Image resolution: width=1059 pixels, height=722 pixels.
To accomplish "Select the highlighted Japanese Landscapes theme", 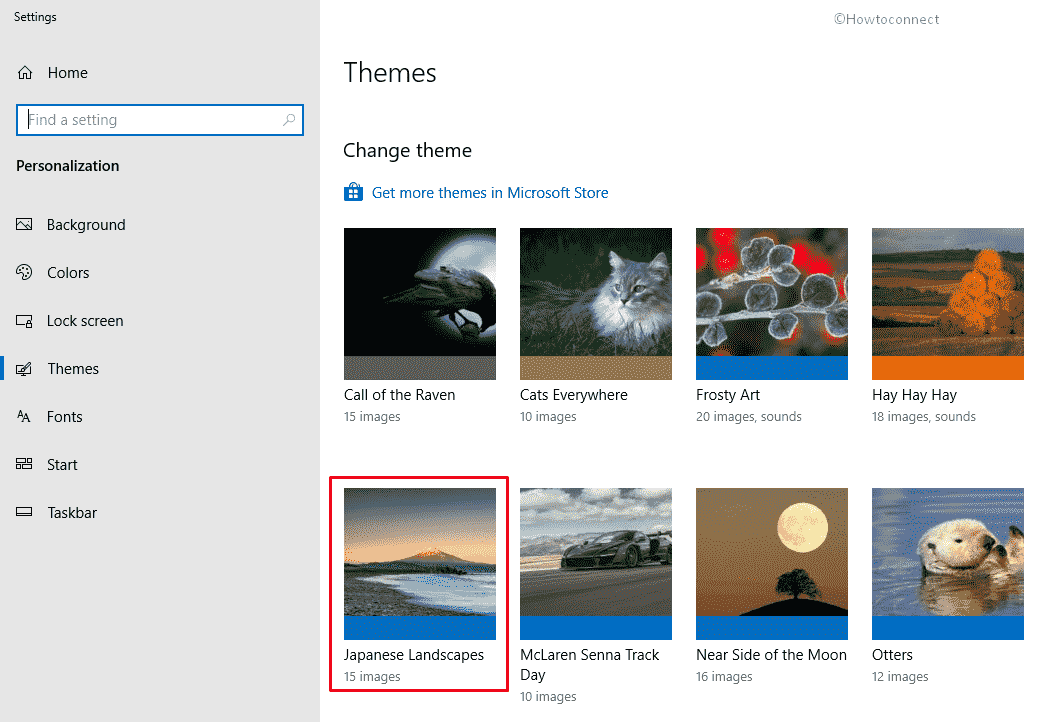I will (x=419, y=563).
